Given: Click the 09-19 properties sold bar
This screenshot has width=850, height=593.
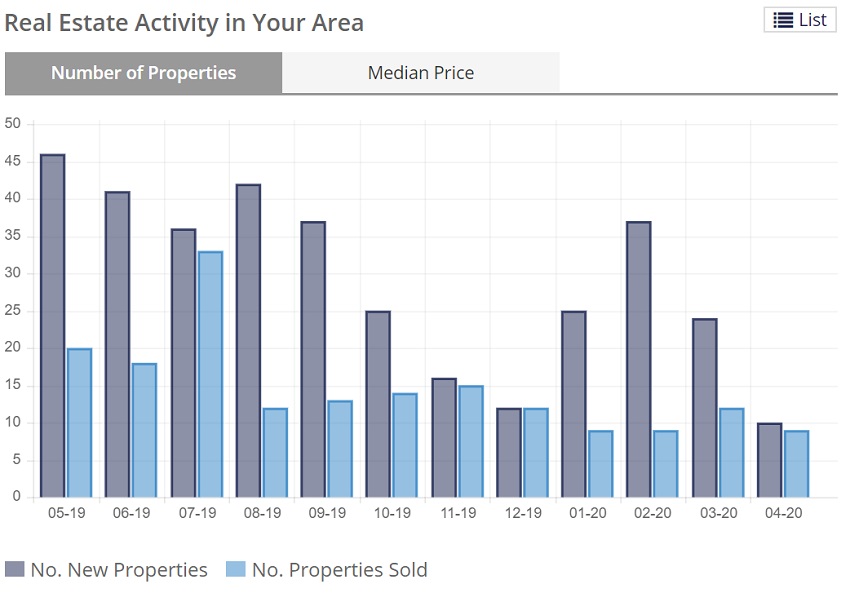Looking at the screenshot, I should pos(340,449).
